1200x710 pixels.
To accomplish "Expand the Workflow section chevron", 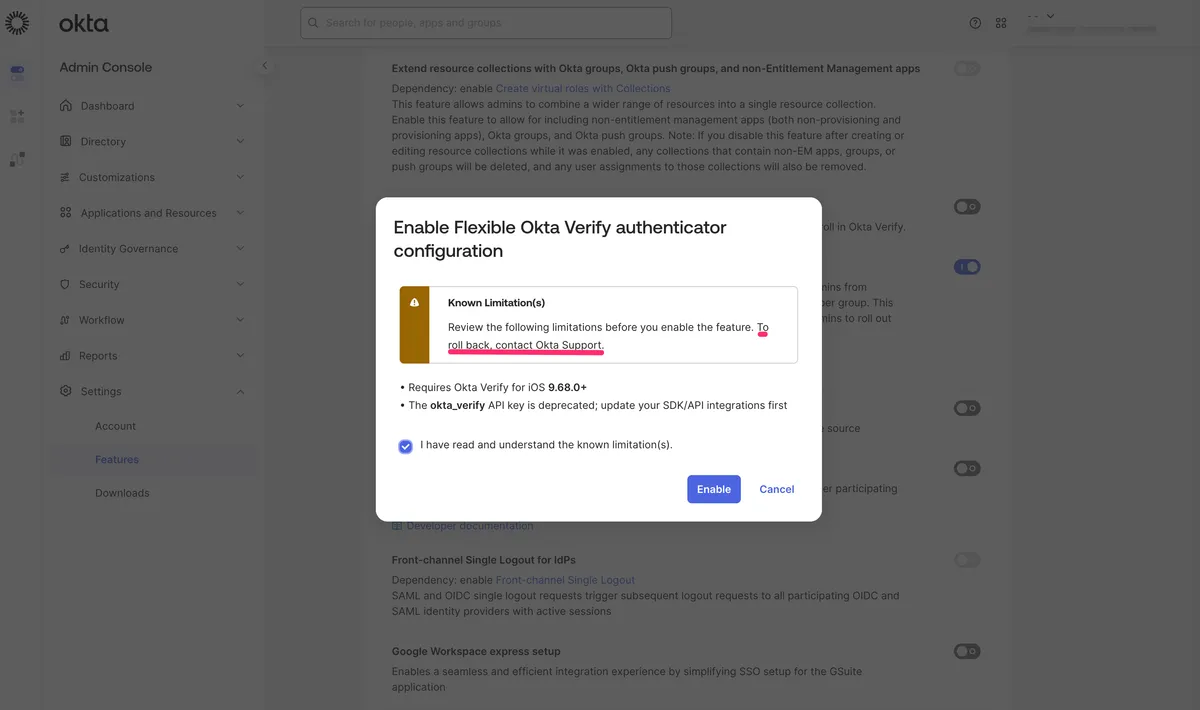I will (x=240, y=320).
